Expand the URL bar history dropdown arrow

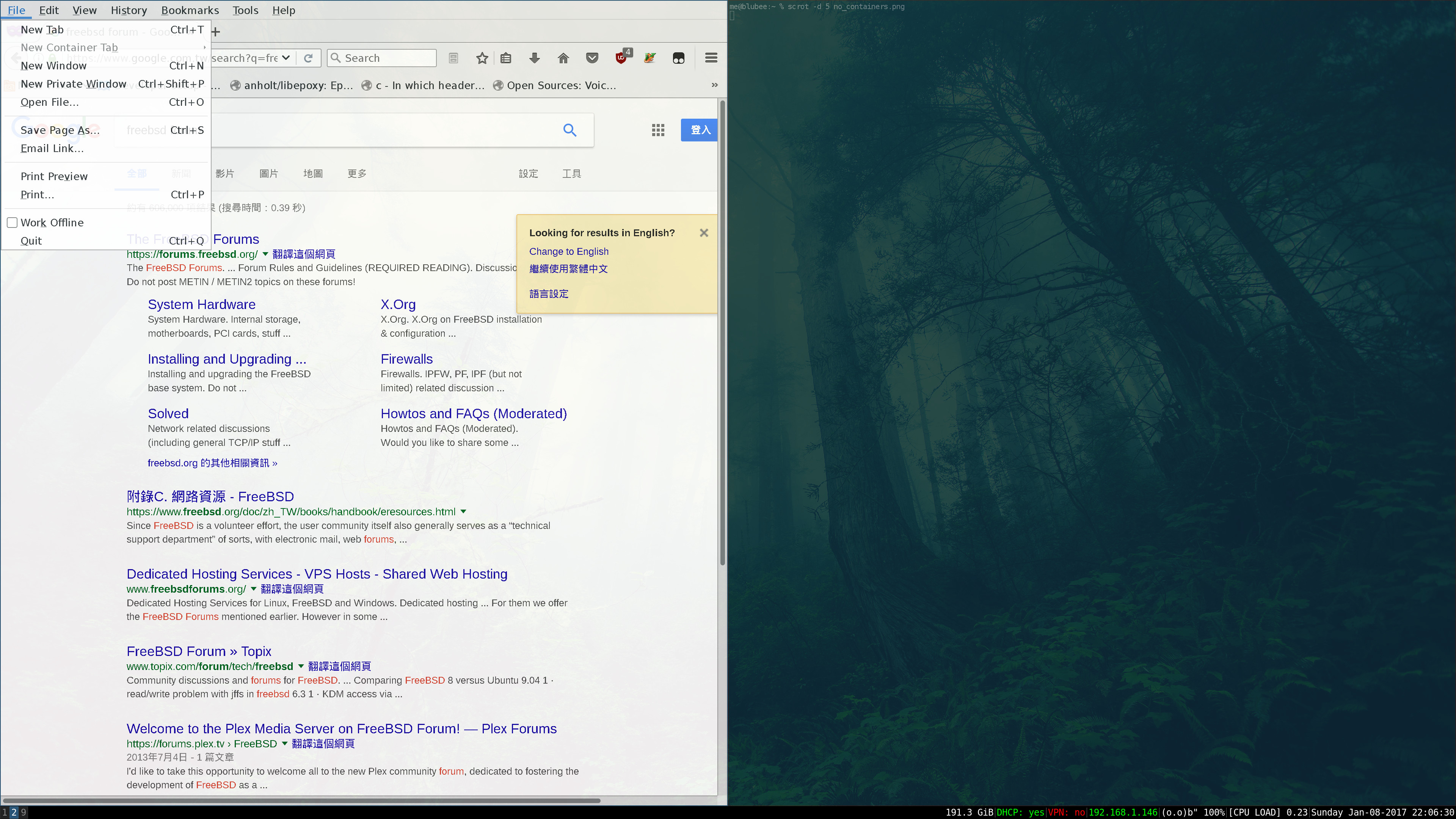[286, 58]
